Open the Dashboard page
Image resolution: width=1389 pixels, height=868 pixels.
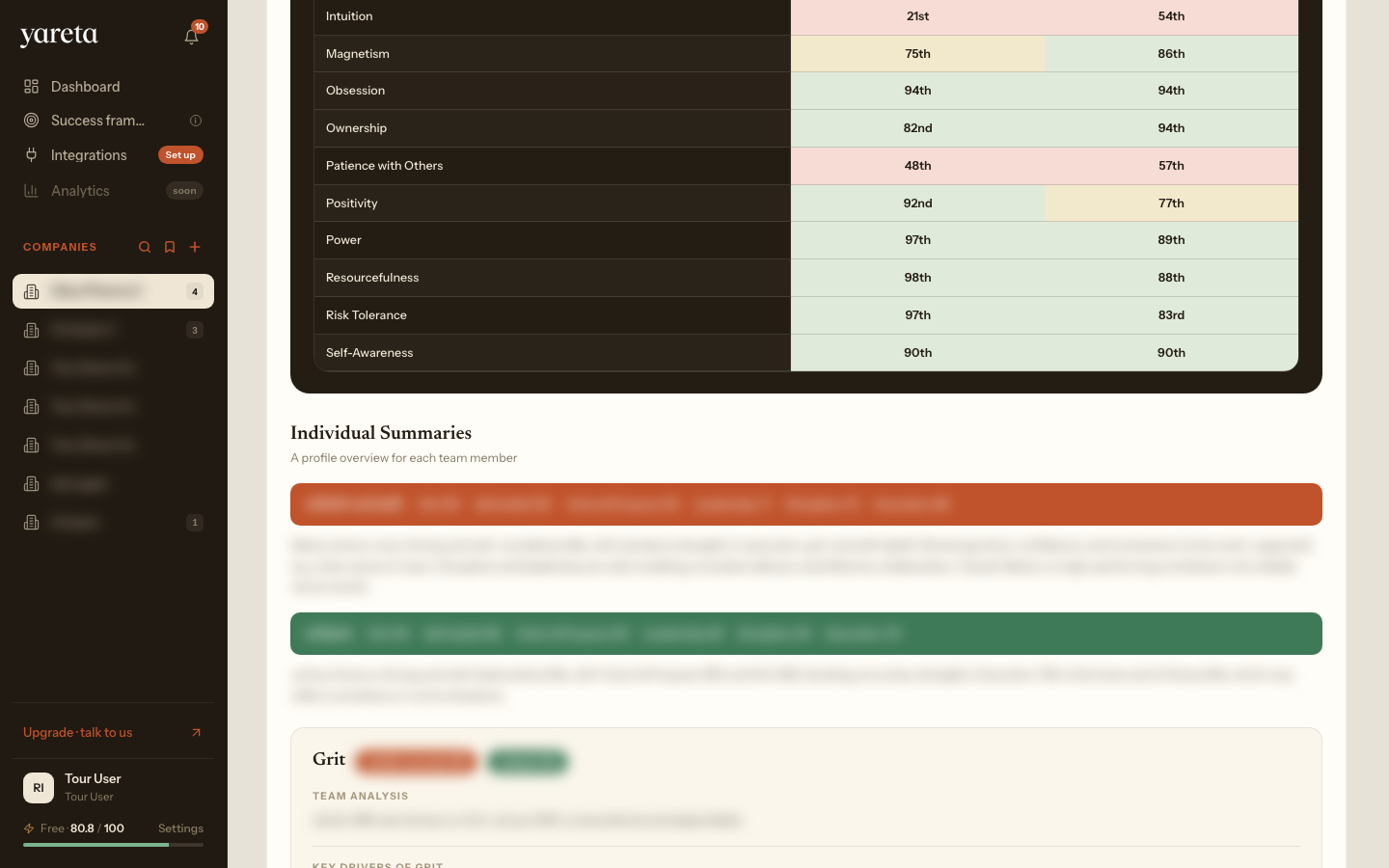click(x=113, y=87)
